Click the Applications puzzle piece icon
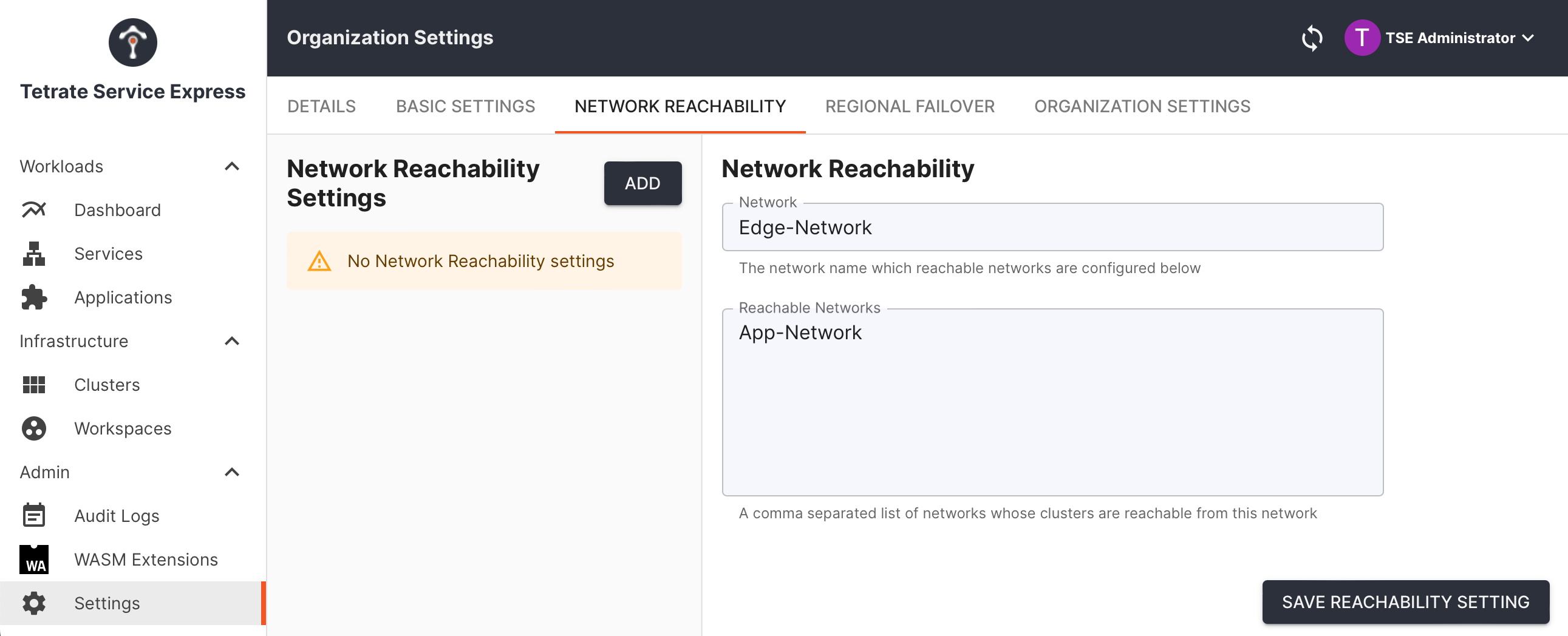The image size is (1568, 636). click(34, 297)
